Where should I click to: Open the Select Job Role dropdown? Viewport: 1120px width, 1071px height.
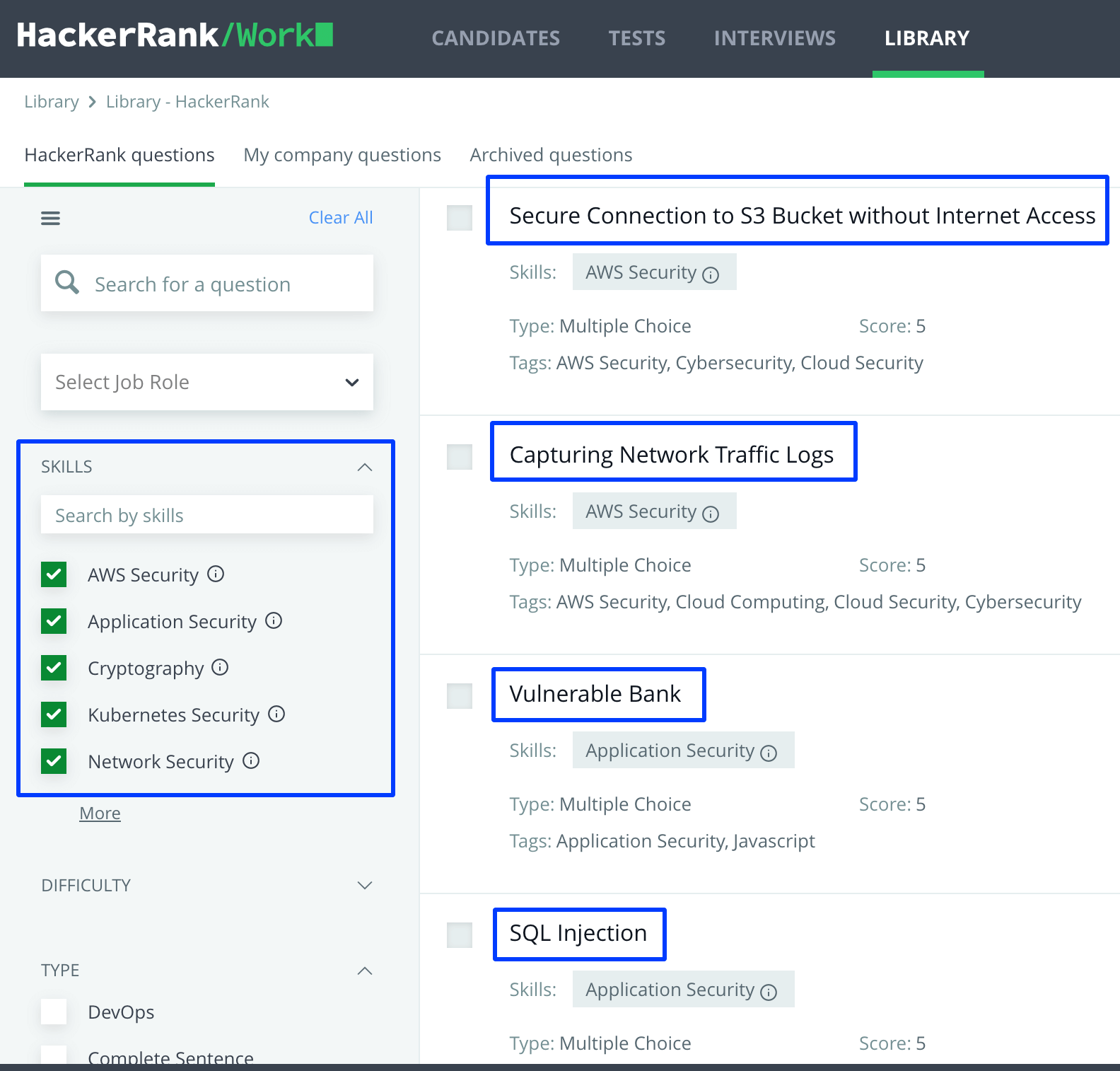[207, 382]
